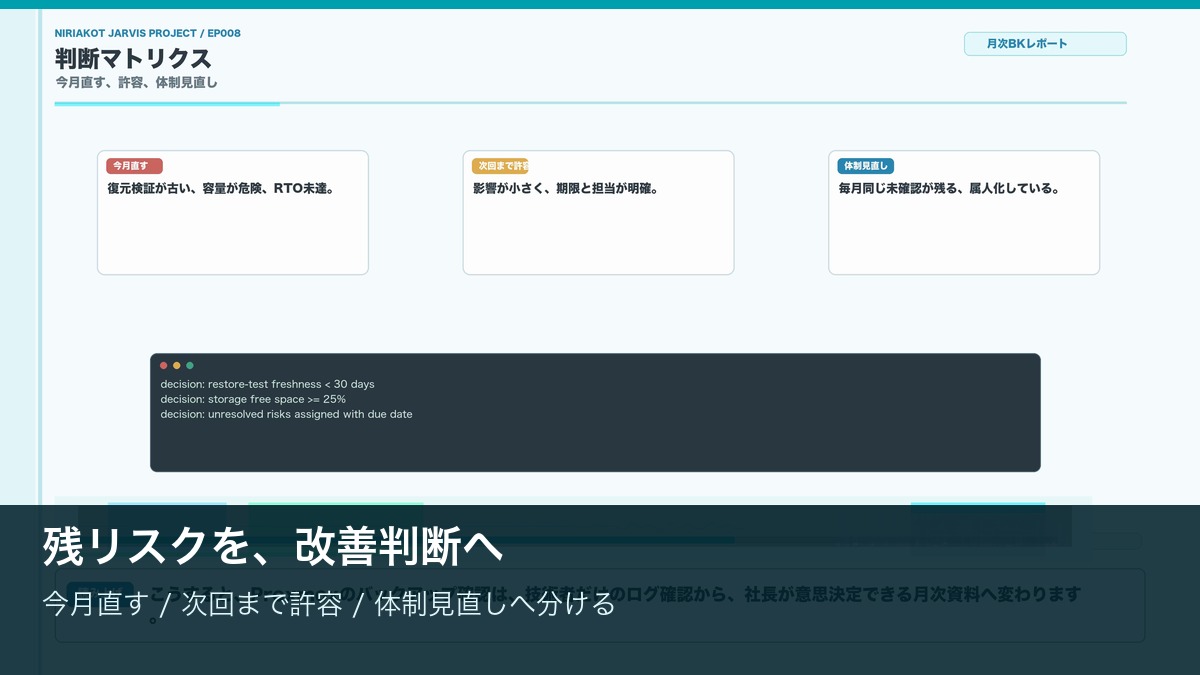Screen dimensions: 1200x675
Task: Open the card about 毎月同じ未確認が残る
Action: click(x=964, y=212)
